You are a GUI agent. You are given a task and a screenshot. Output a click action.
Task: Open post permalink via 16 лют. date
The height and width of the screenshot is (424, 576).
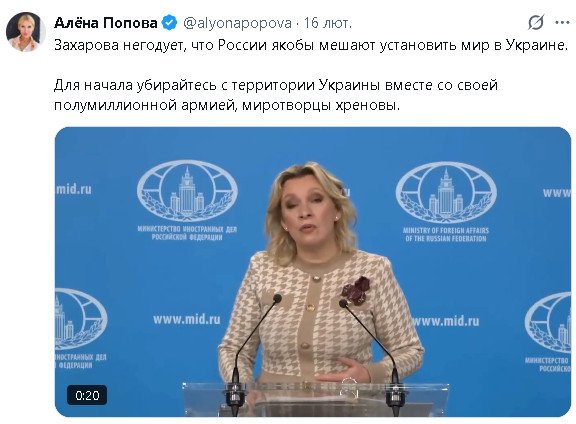click(328, 23)
